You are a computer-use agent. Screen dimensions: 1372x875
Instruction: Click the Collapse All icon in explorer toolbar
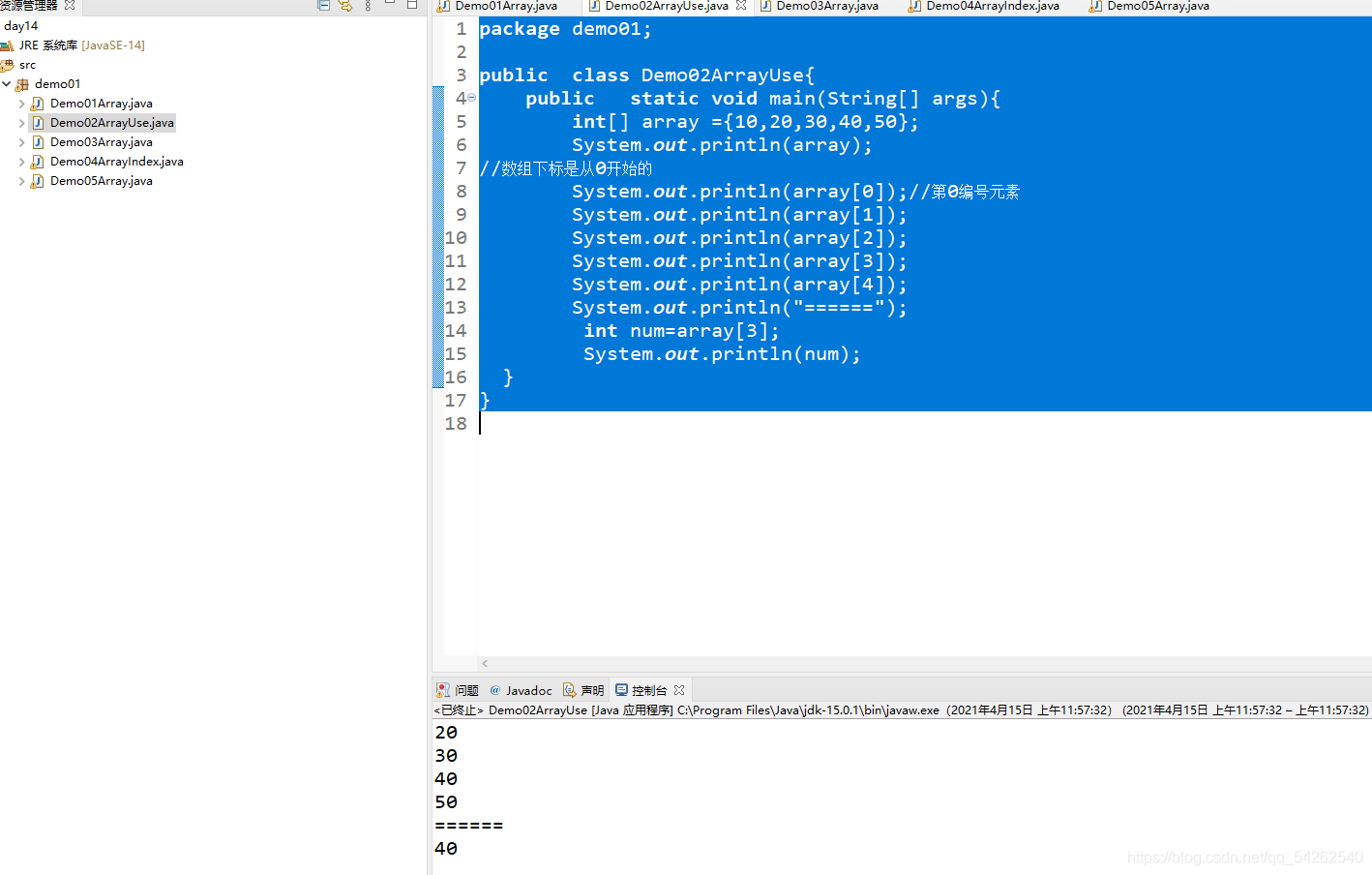tap(324, 5)
